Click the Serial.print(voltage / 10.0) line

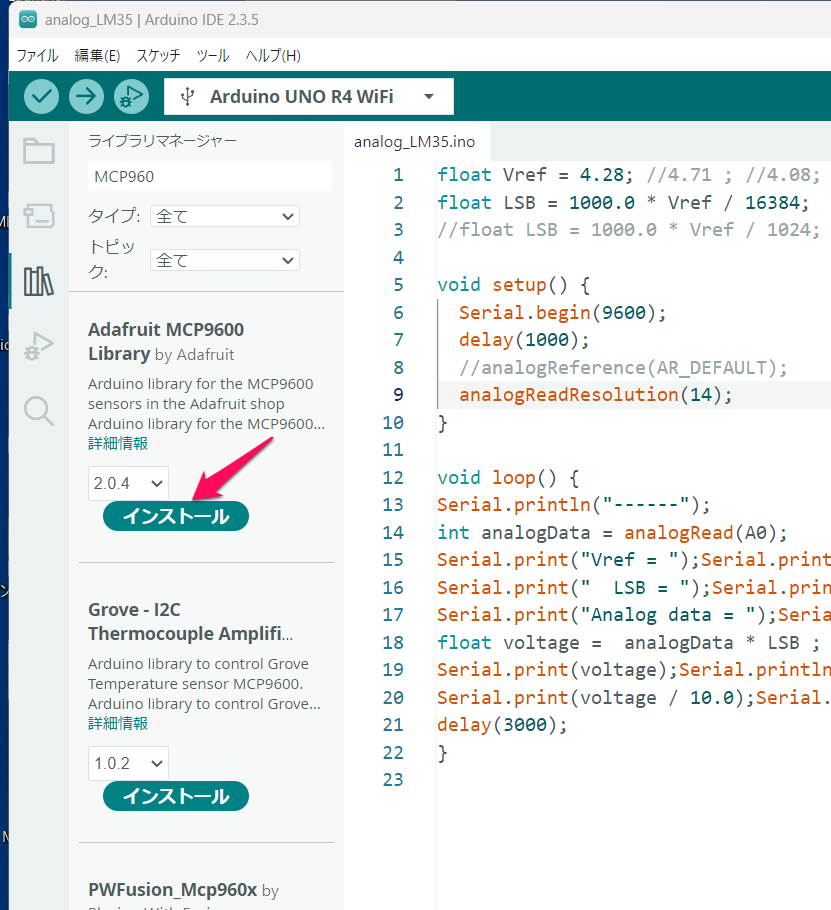coord(634,697)
